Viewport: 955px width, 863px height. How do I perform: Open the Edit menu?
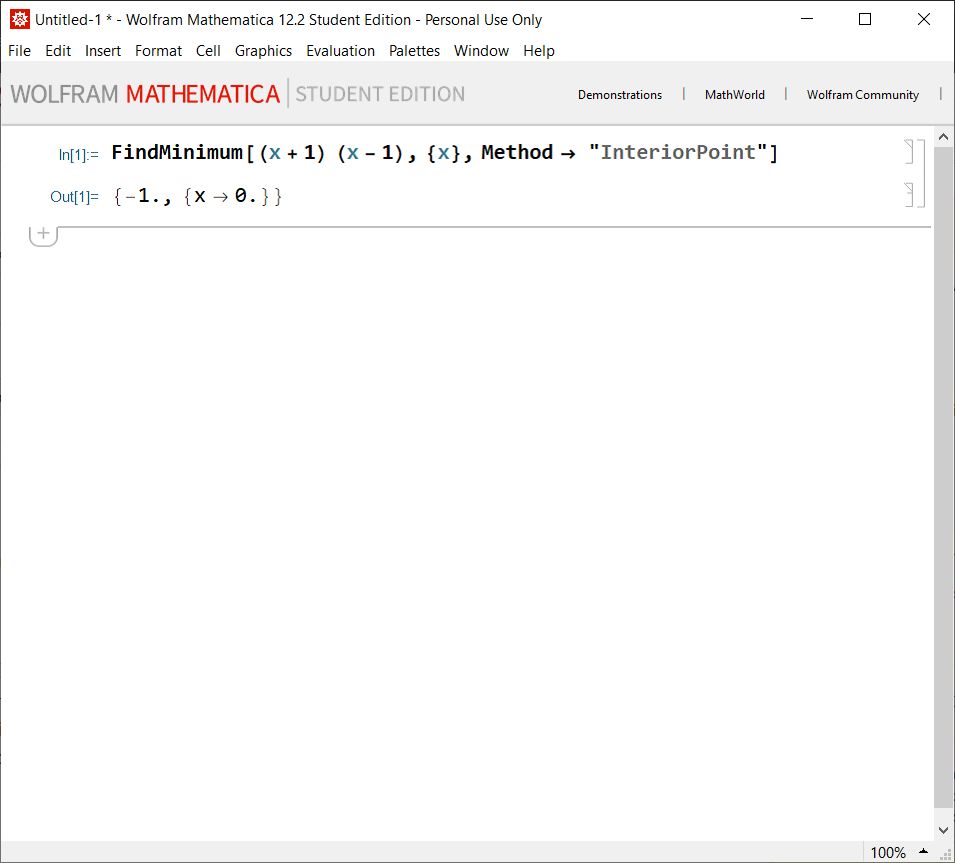point(58,51)
